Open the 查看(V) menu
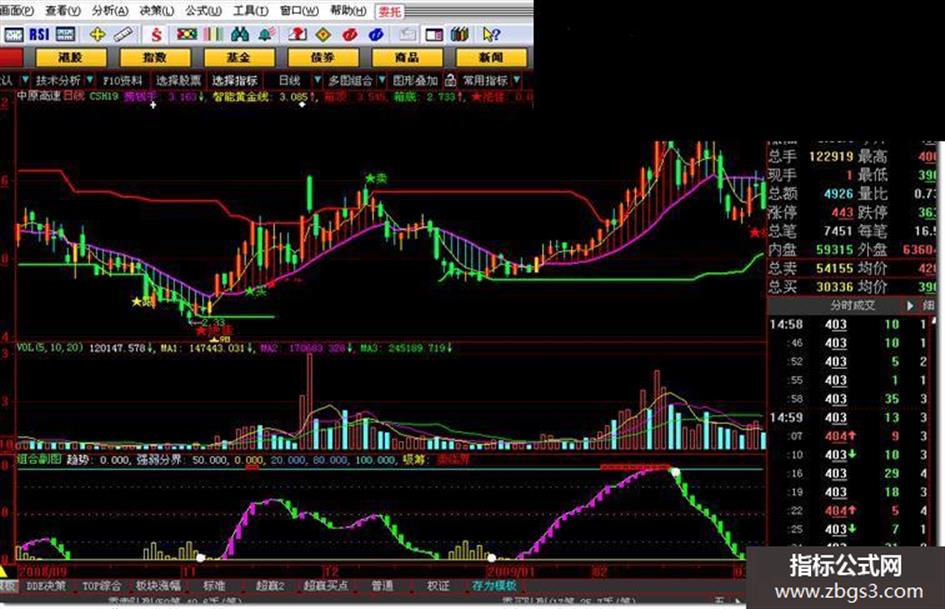Viewport: 945px width, 609px height. coord(63,11)
